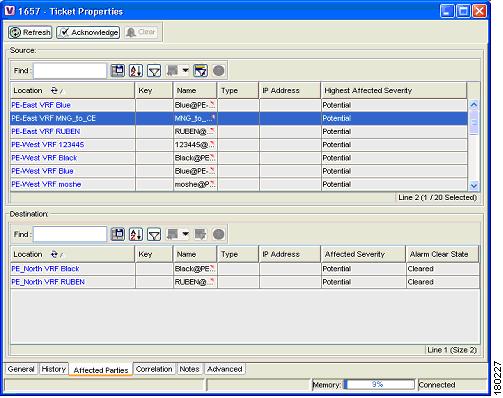503x398 pixels.
Task: Click greyed Clear Filter icon in Source toolbar
Action: pyautogui.click(x=172, y=71)
